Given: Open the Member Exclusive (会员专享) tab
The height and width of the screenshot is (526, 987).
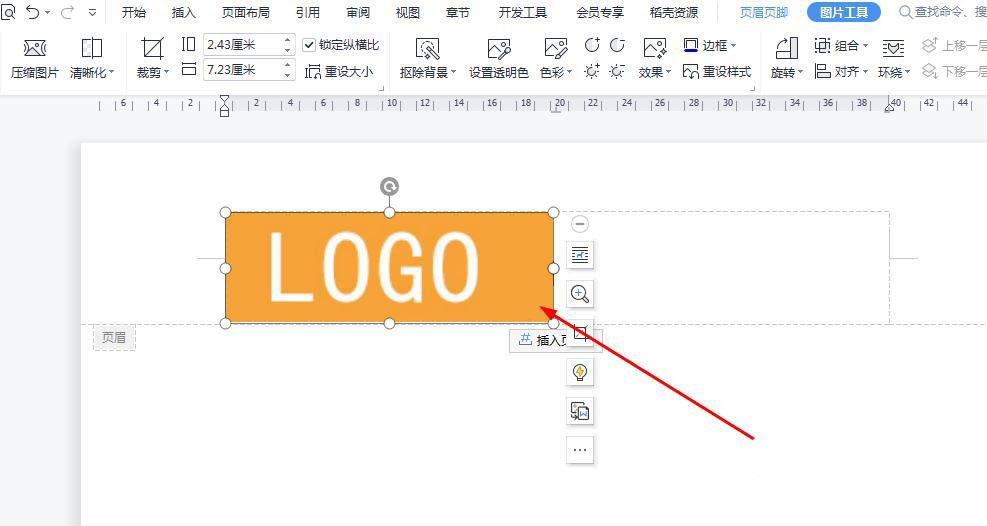Looking at the screenshot, I should 600,12.
